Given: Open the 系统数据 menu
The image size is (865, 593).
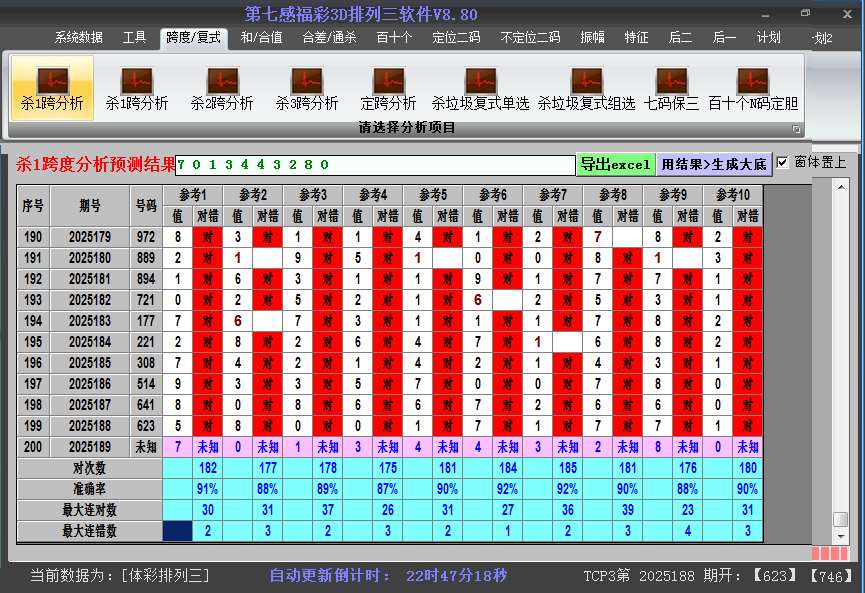Looking at the screenshot, I should point(78,38).
